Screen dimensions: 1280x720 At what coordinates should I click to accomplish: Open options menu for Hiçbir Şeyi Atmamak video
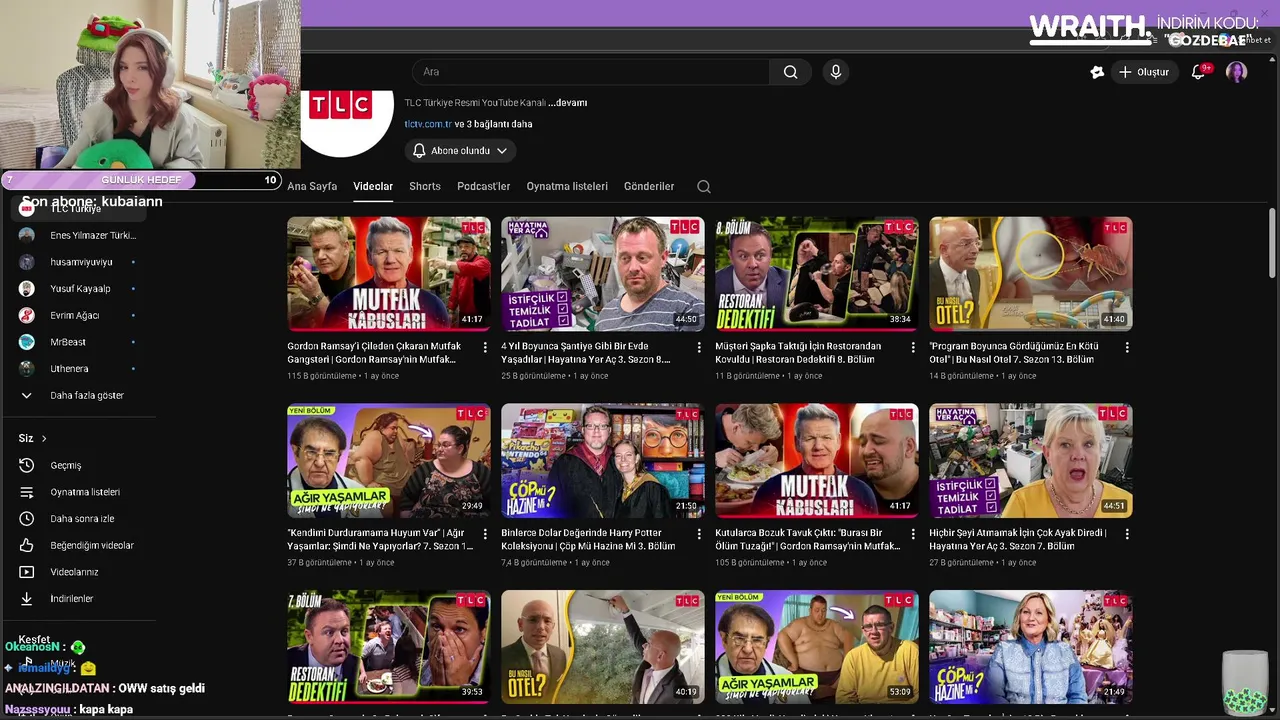(1127, 534)
